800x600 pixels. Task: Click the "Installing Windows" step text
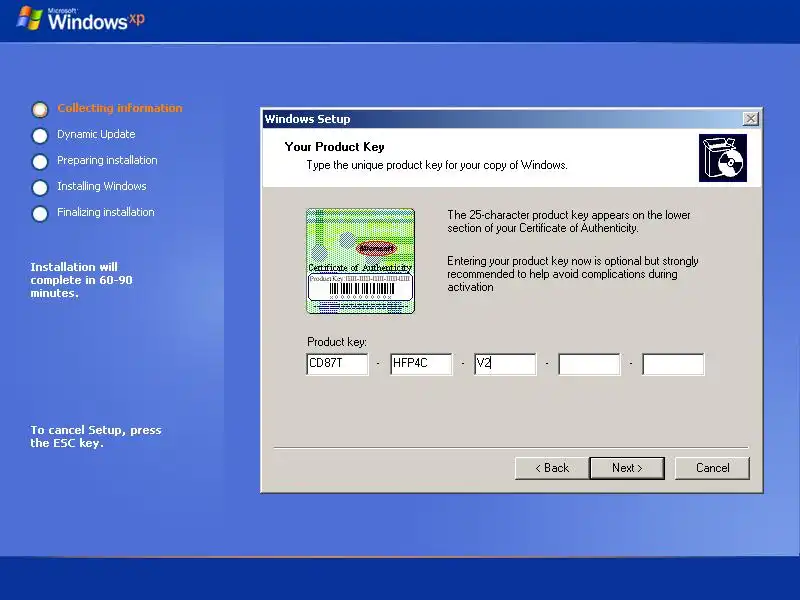point(102,186)
